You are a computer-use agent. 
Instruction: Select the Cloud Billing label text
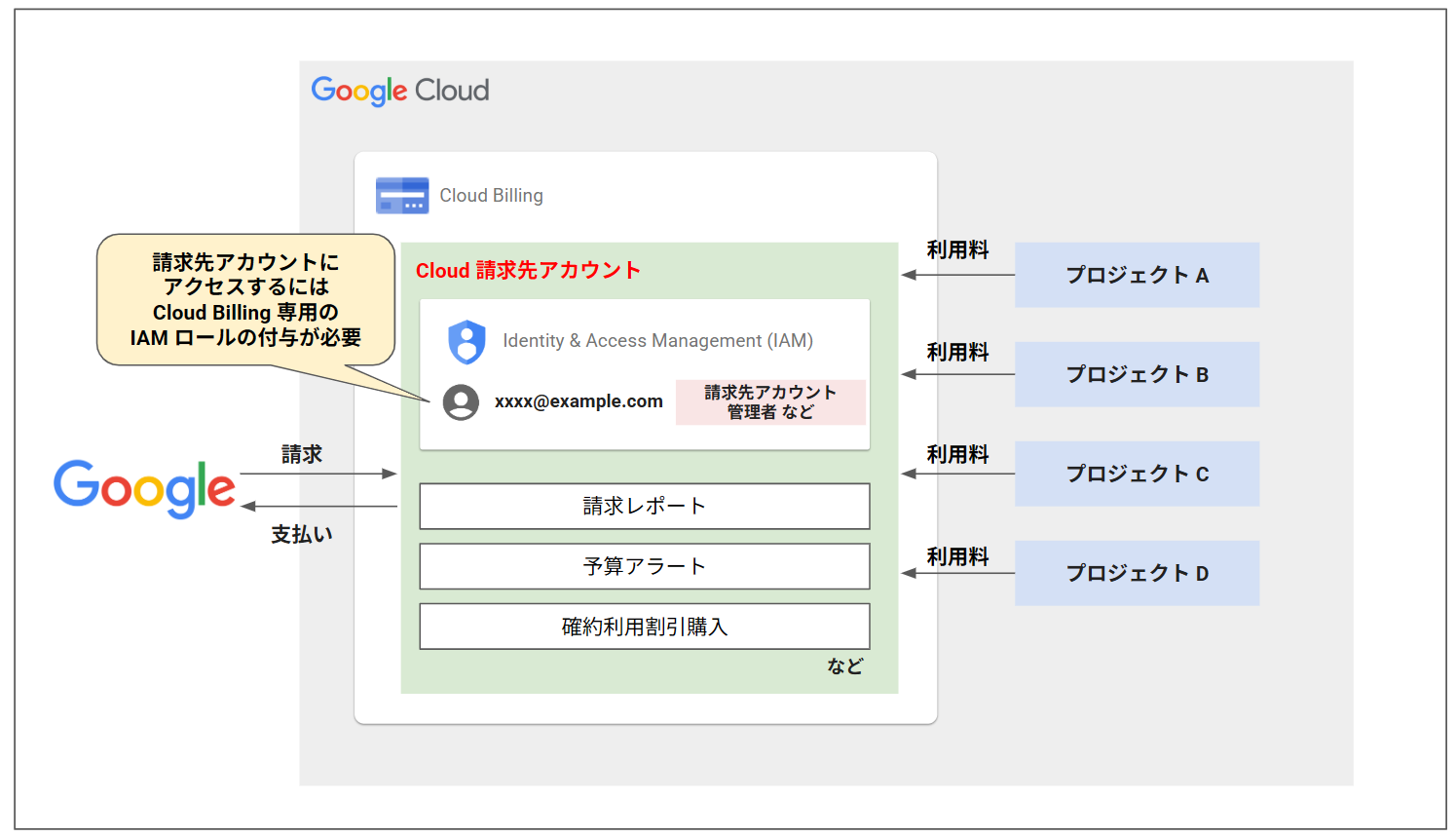(491, 196)
